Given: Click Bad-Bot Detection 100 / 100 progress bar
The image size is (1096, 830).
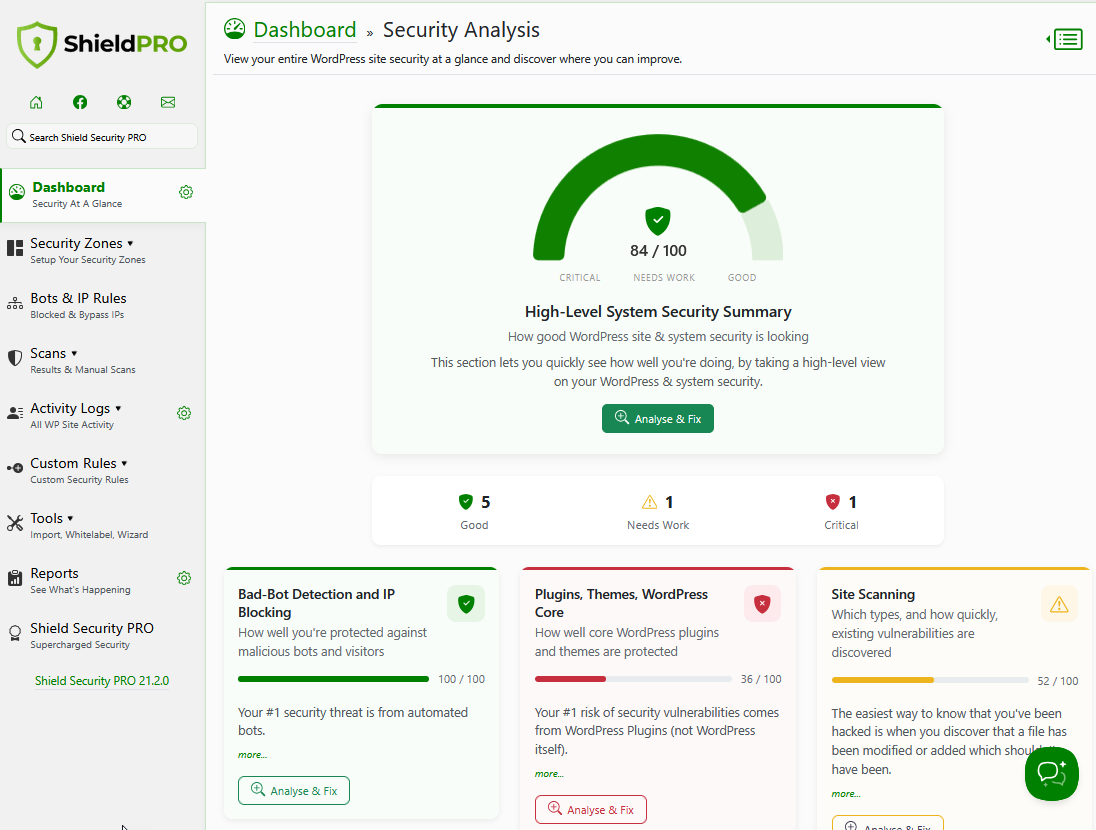Looking at the screenshot, I should [333, 679].
